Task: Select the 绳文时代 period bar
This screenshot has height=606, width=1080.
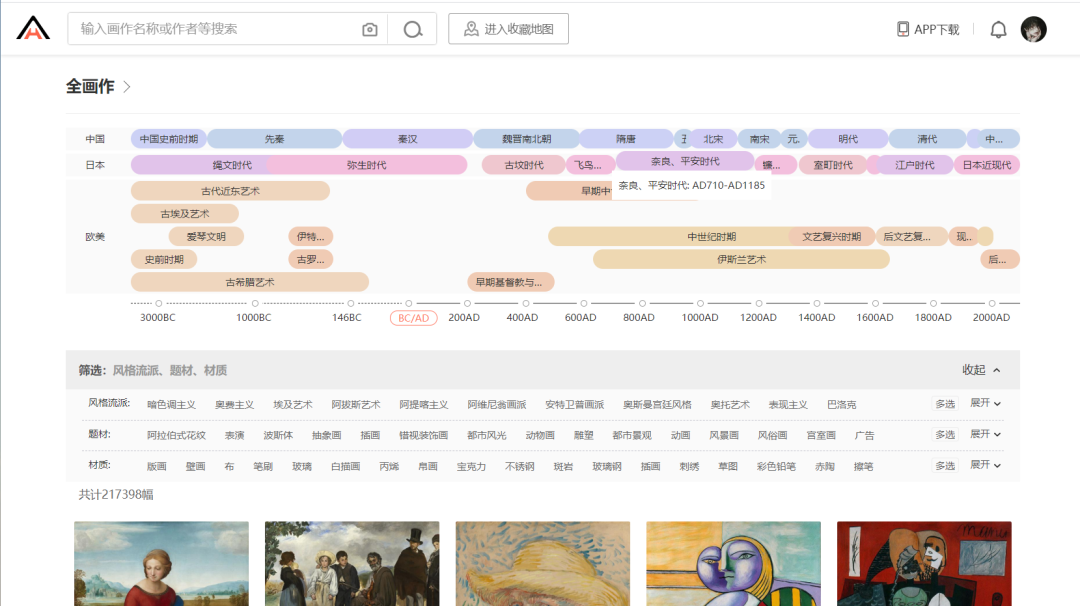Action: (x=200, y=165)
